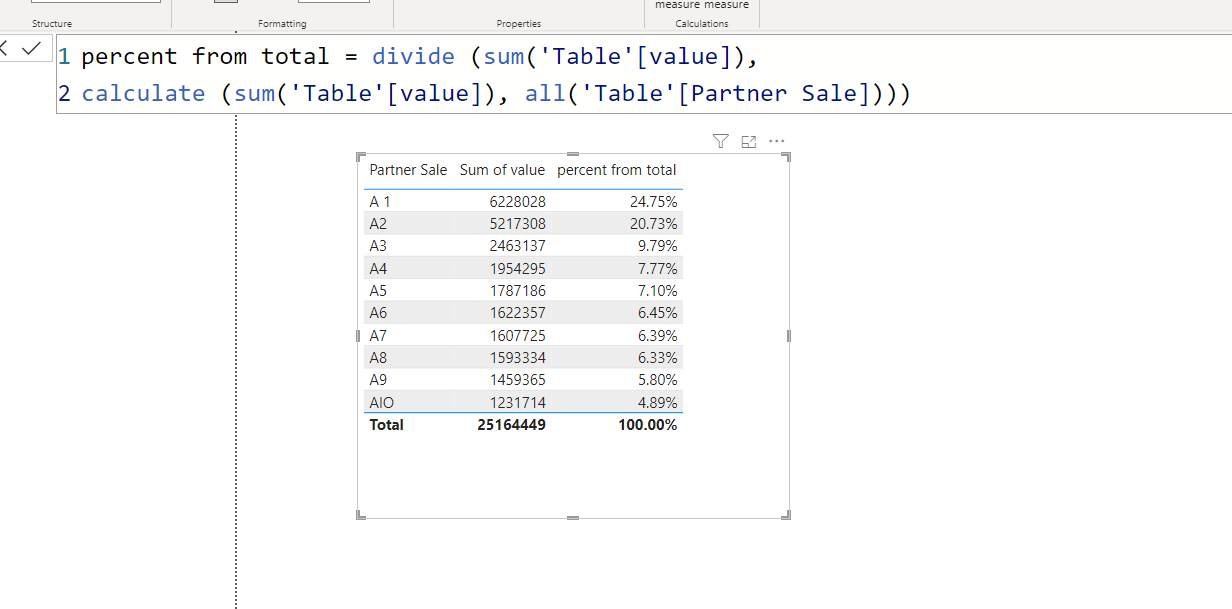This screenshot has width=1232, height=609.
Task: Click the value 1231714
Action: point(517,402)
